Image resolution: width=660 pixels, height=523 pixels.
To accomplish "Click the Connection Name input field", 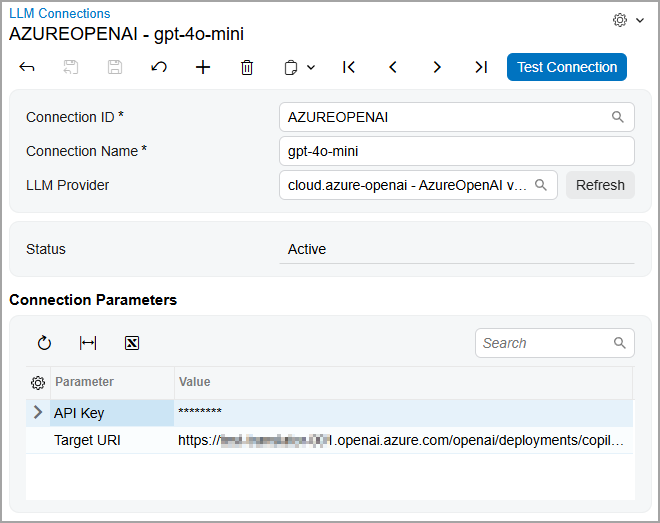I will (x=456, y=151).
